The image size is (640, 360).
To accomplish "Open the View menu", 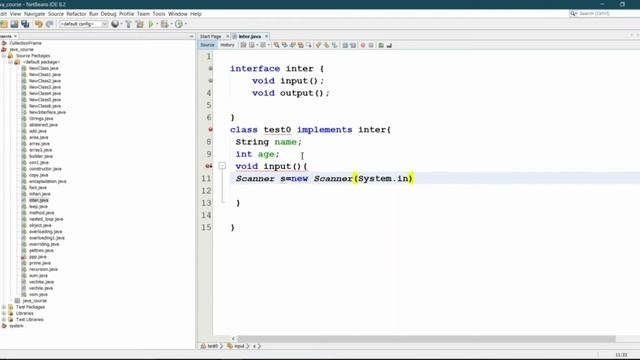I will coord(15,13).
